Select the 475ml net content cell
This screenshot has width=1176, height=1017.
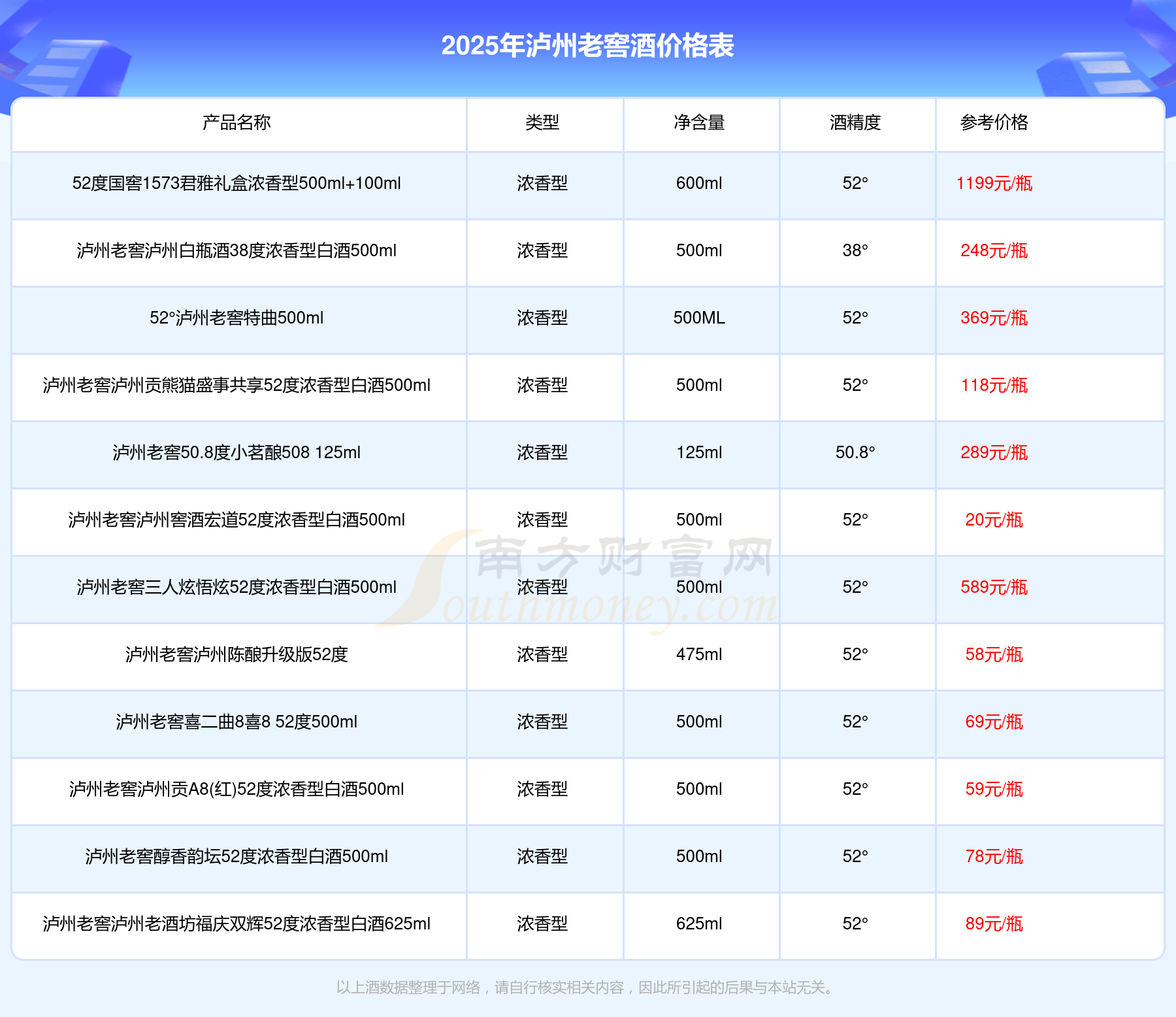point(699,654)
